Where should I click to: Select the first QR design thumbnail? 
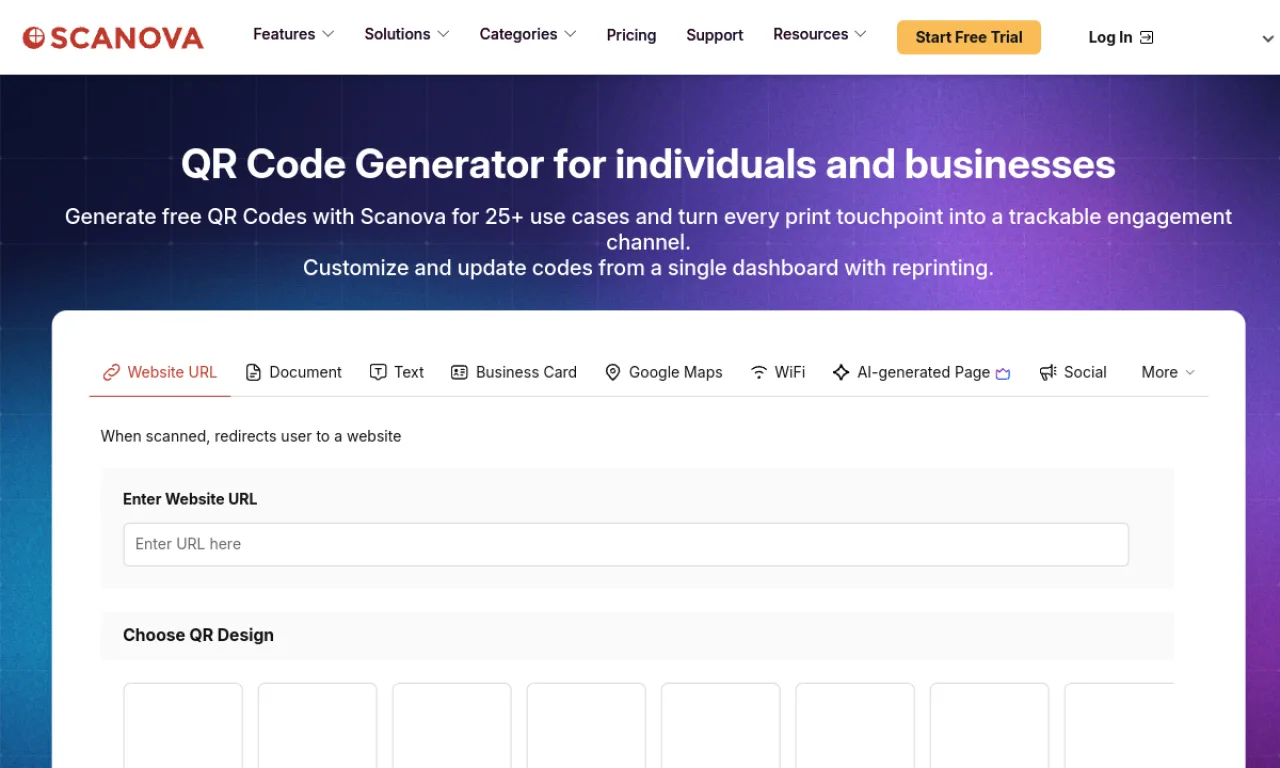pyautogui.click(x=183, y=725)
